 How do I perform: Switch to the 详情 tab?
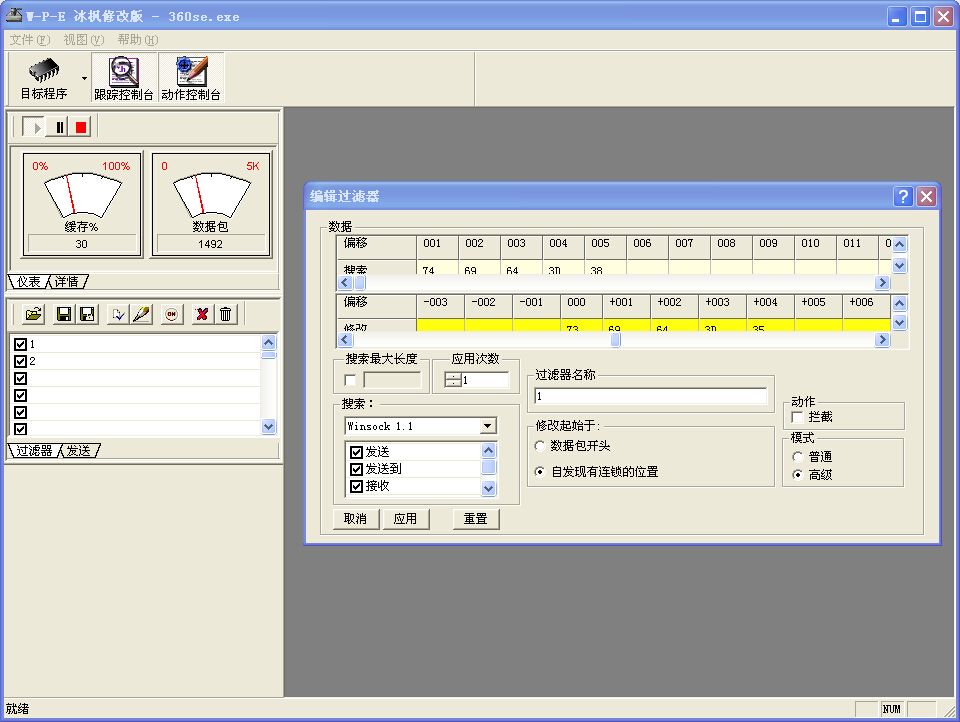point(67,282)
